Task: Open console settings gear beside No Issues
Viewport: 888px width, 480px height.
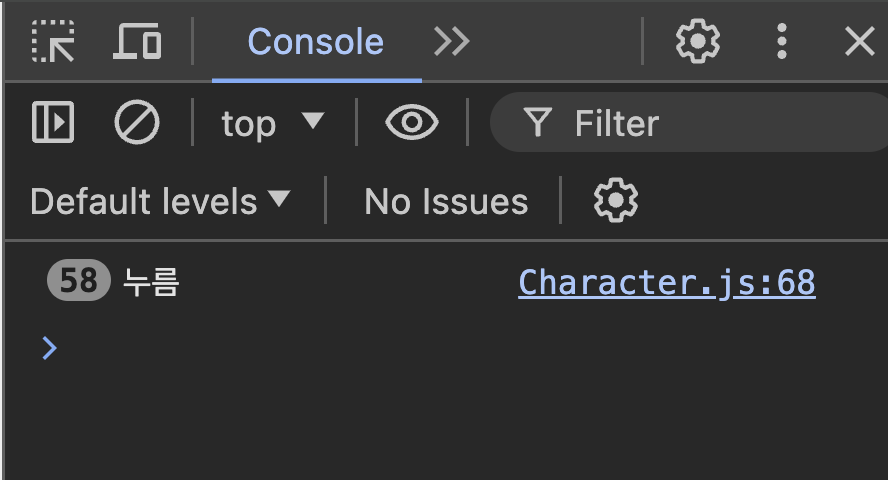Action: pos(615,201)
